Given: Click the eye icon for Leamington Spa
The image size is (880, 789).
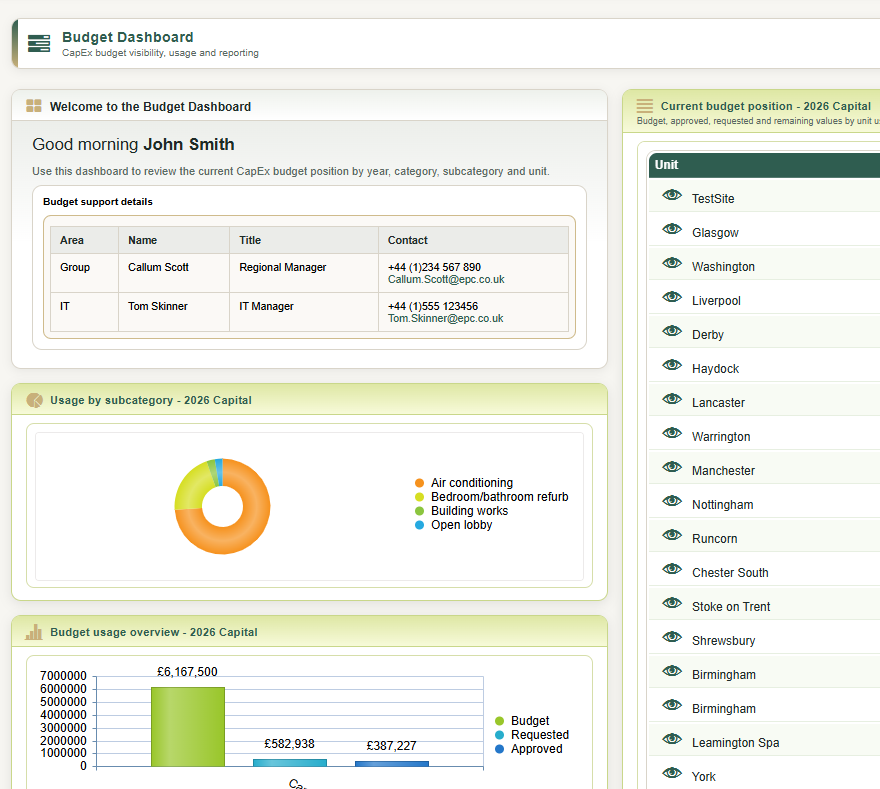Looking at the screenshot, I should [x=672, y=739].
